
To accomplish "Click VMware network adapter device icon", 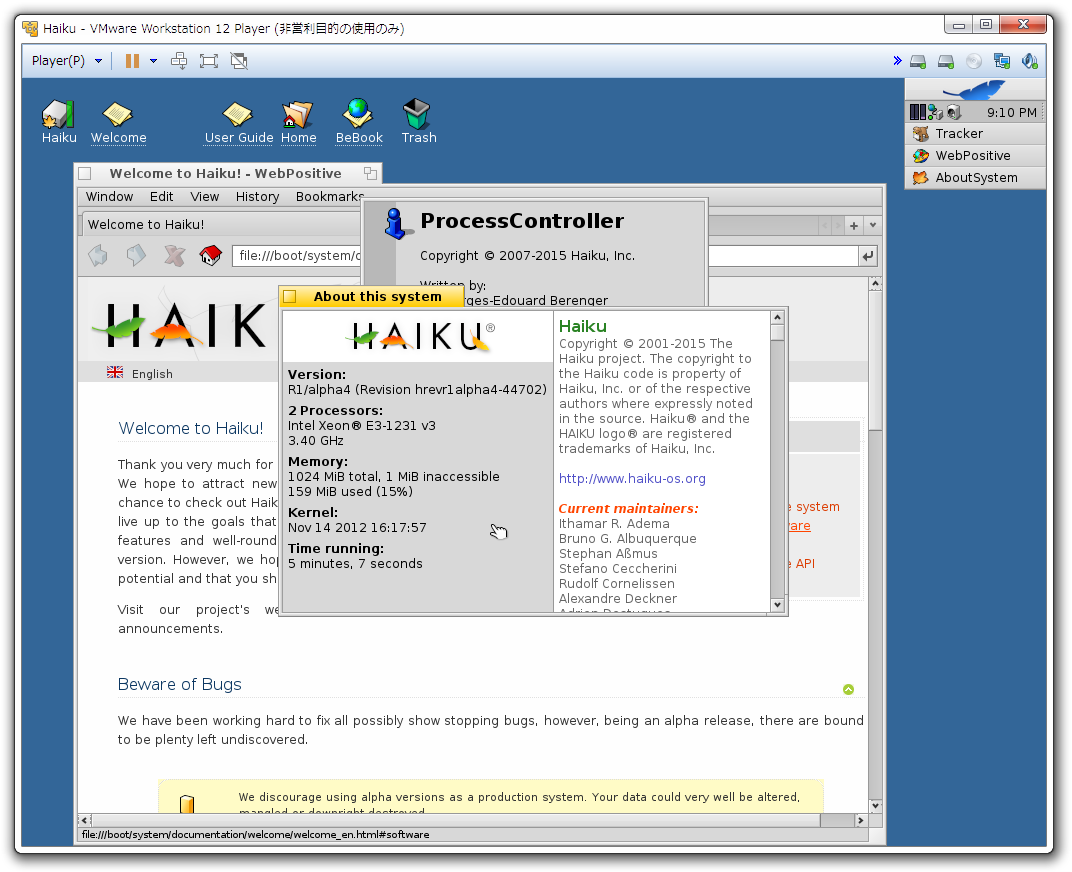I will point(1002,62).
